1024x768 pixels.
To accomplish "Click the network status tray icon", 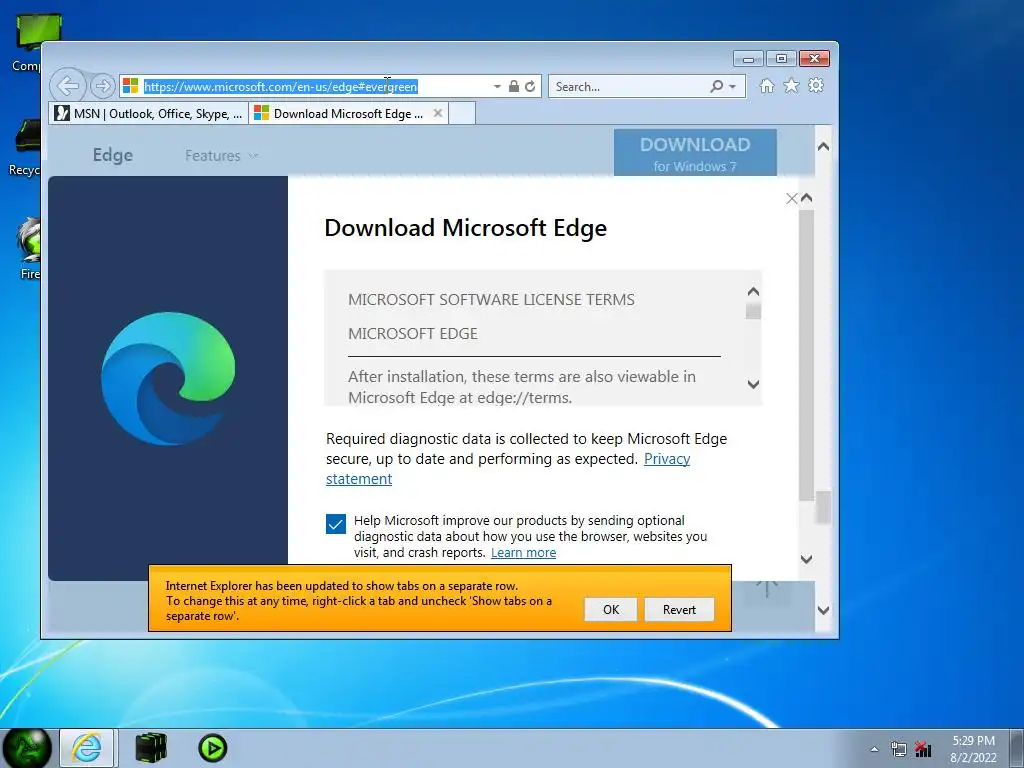I will [x=923, y=749].
